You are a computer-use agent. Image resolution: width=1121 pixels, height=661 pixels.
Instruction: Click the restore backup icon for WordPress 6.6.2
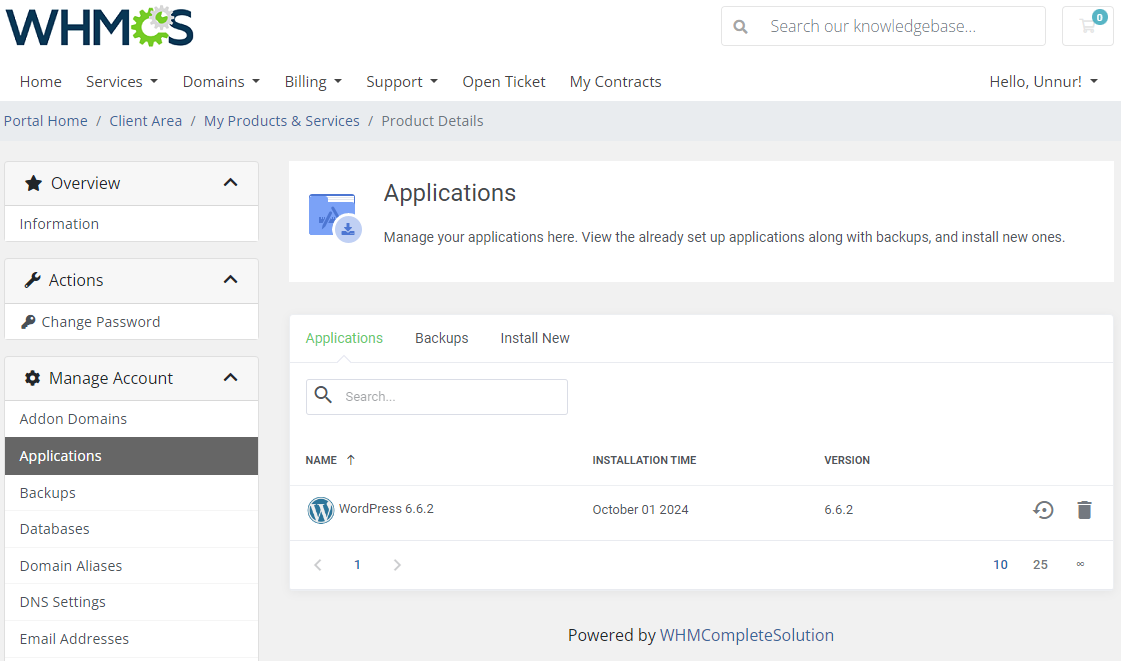point(1043,510)
